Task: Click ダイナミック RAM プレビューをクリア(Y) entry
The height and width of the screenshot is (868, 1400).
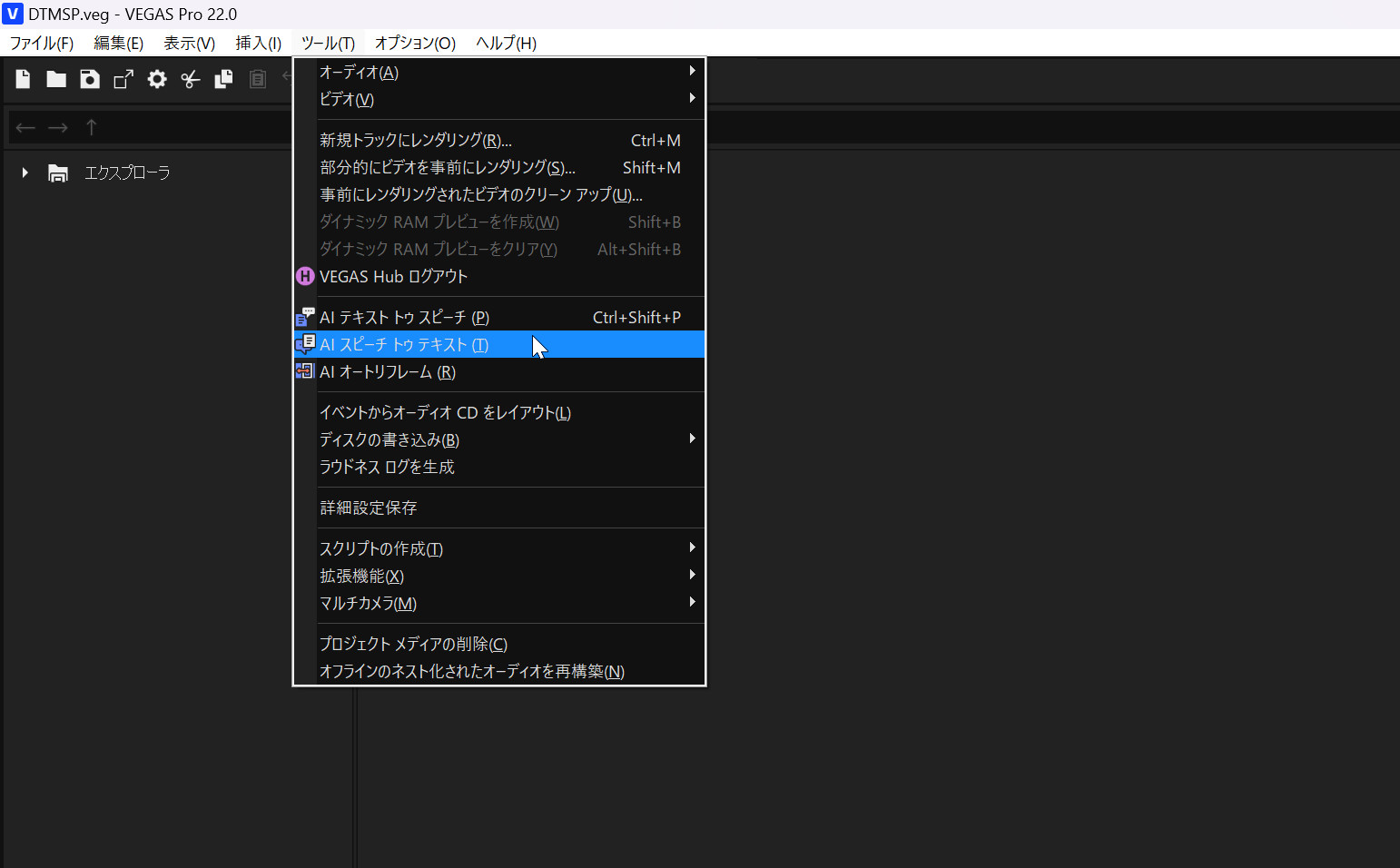Action: click(x=499, y=249)
